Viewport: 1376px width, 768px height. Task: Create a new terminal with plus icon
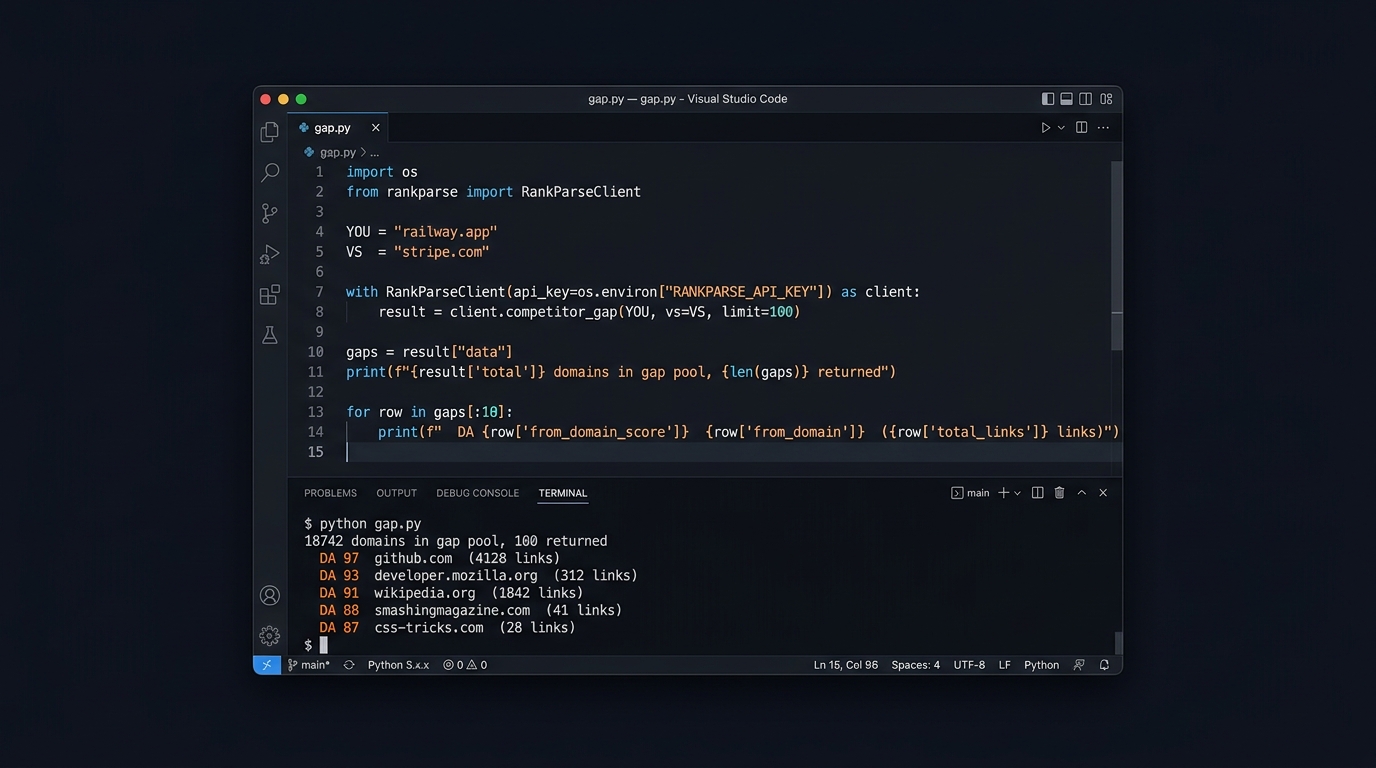click(1003, 493)
